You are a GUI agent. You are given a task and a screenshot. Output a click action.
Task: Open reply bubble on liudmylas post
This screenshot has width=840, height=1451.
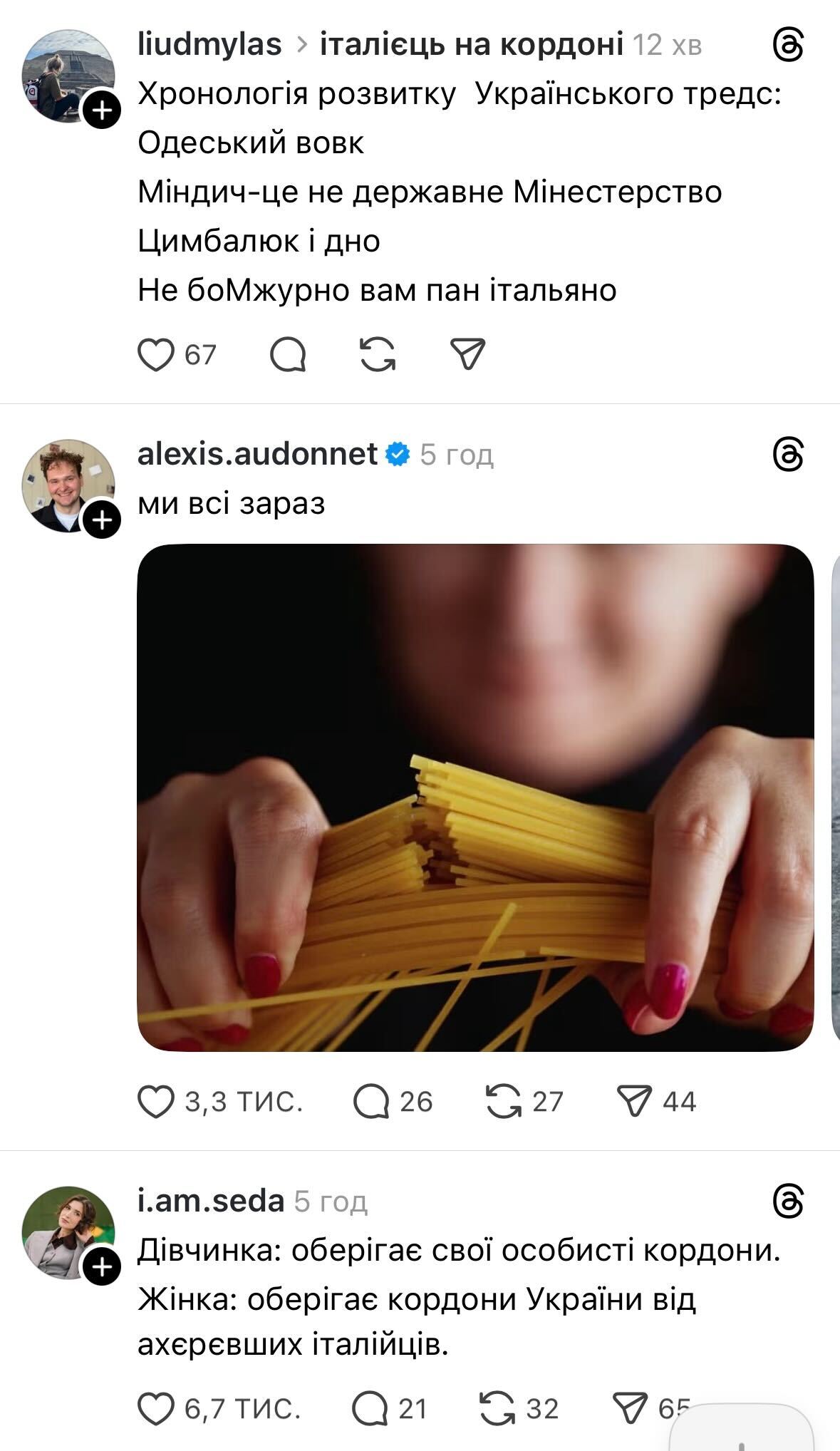[289, 354]
